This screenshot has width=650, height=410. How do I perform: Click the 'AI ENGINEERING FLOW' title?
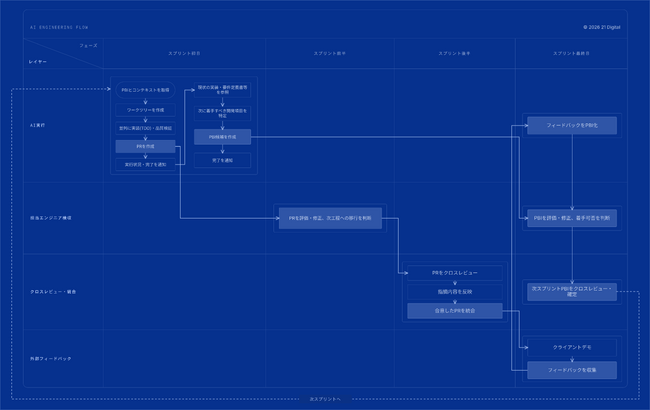(x=59, y=27)
